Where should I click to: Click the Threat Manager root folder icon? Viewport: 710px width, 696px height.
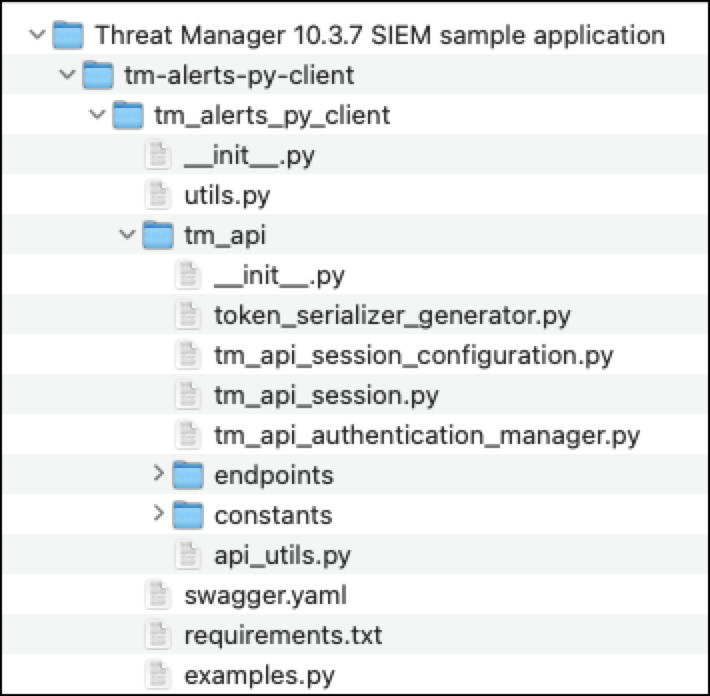coord(68,35)
